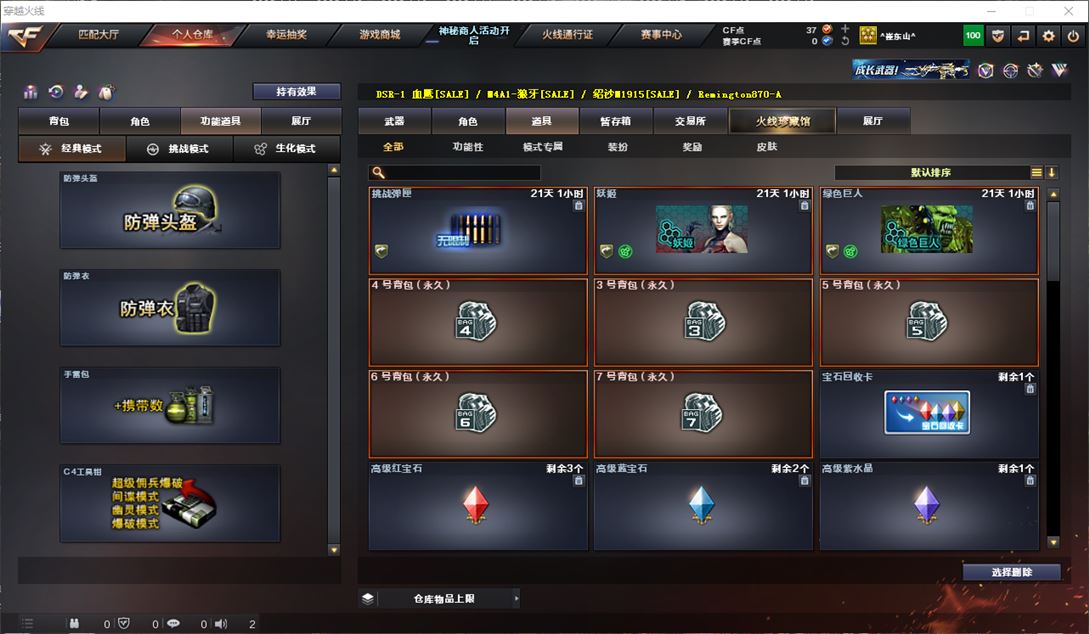
Task: Switch to the 武器 tab
Action: (x=394, y=121)
